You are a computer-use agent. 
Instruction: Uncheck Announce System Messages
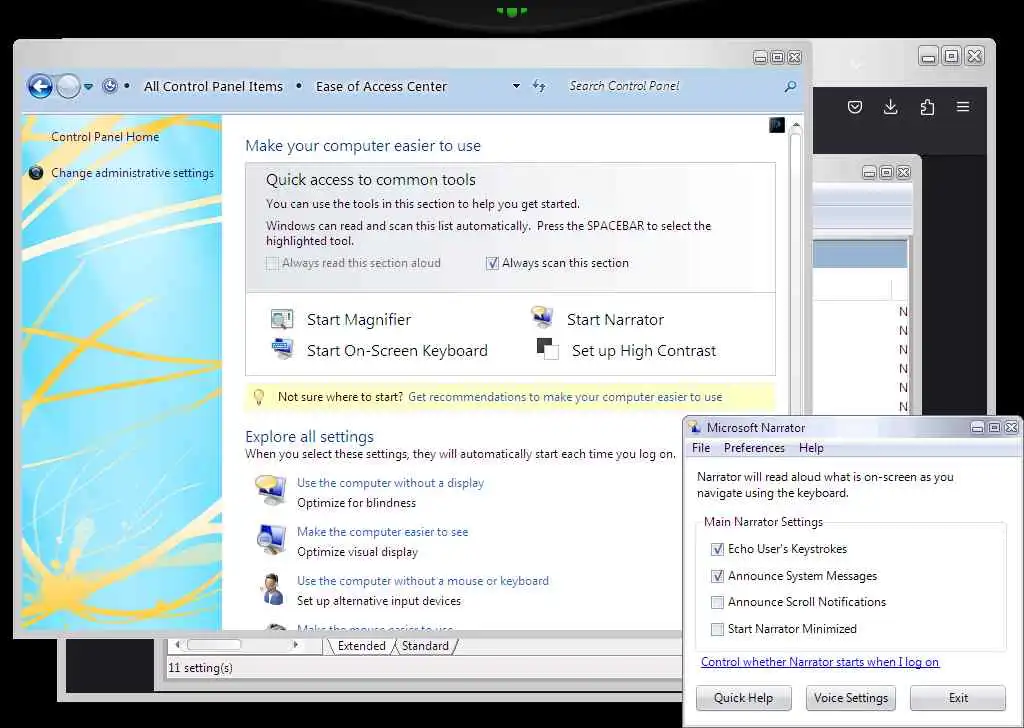[717, 576]
